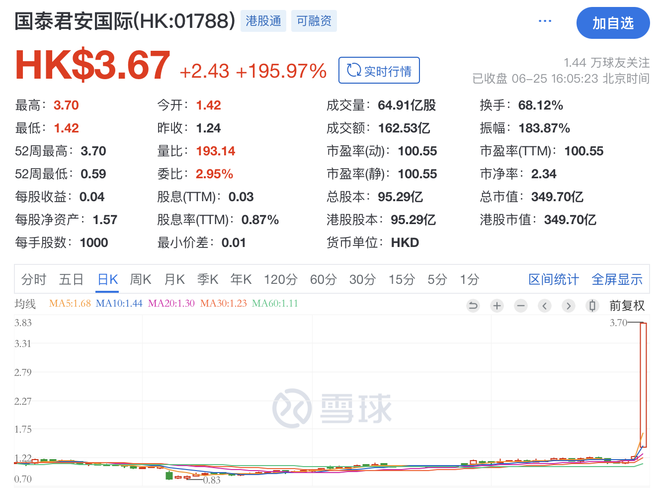Image resolution: width=660 pixels, height=488 pixels.
Task: Click the 港股通 tag next to stock name
Action: point(264,21)
